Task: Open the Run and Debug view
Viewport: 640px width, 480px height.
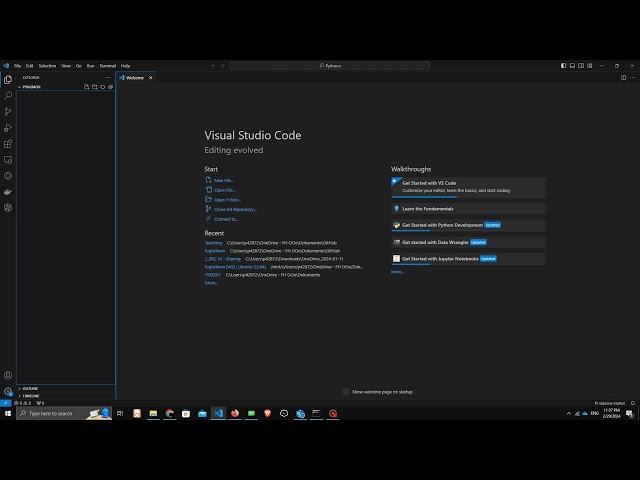Action: (x=8, y=128)
